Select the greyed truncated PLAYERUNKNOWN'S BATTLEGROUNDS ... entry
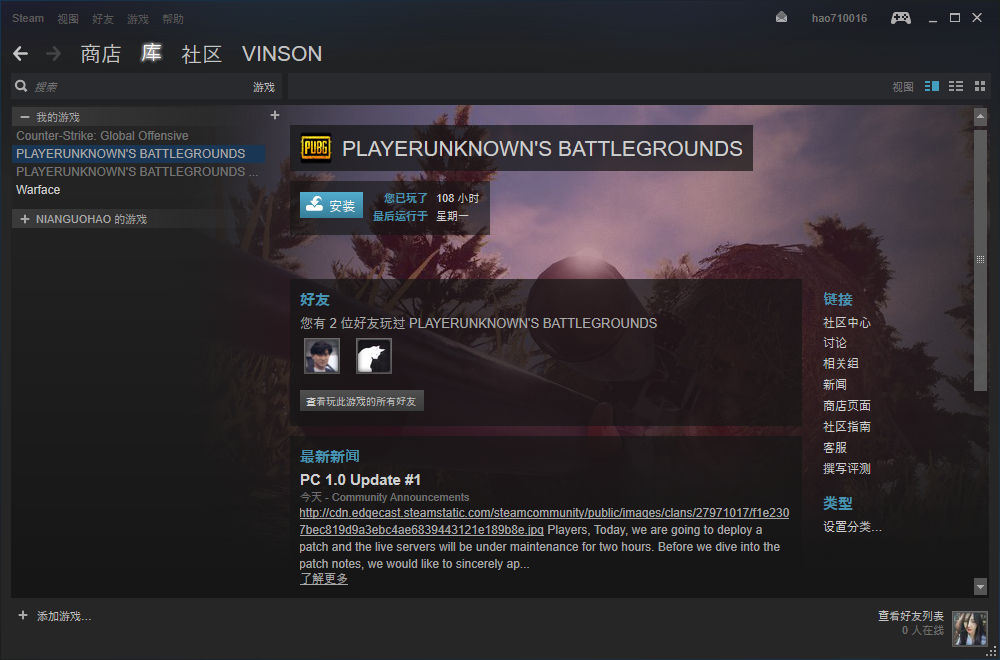The image size is (1000, 660). tap(138, 172)
